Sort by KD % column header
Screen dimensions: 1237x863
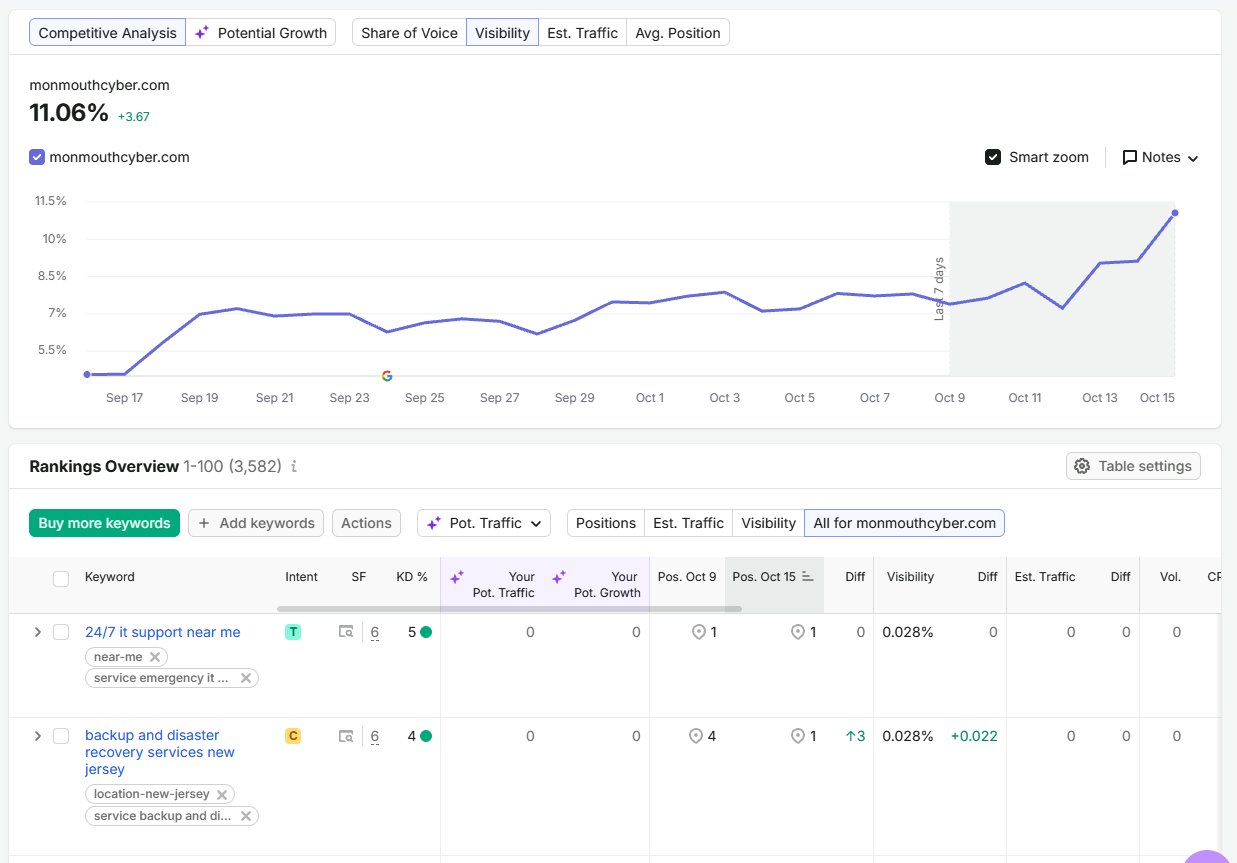412,577
